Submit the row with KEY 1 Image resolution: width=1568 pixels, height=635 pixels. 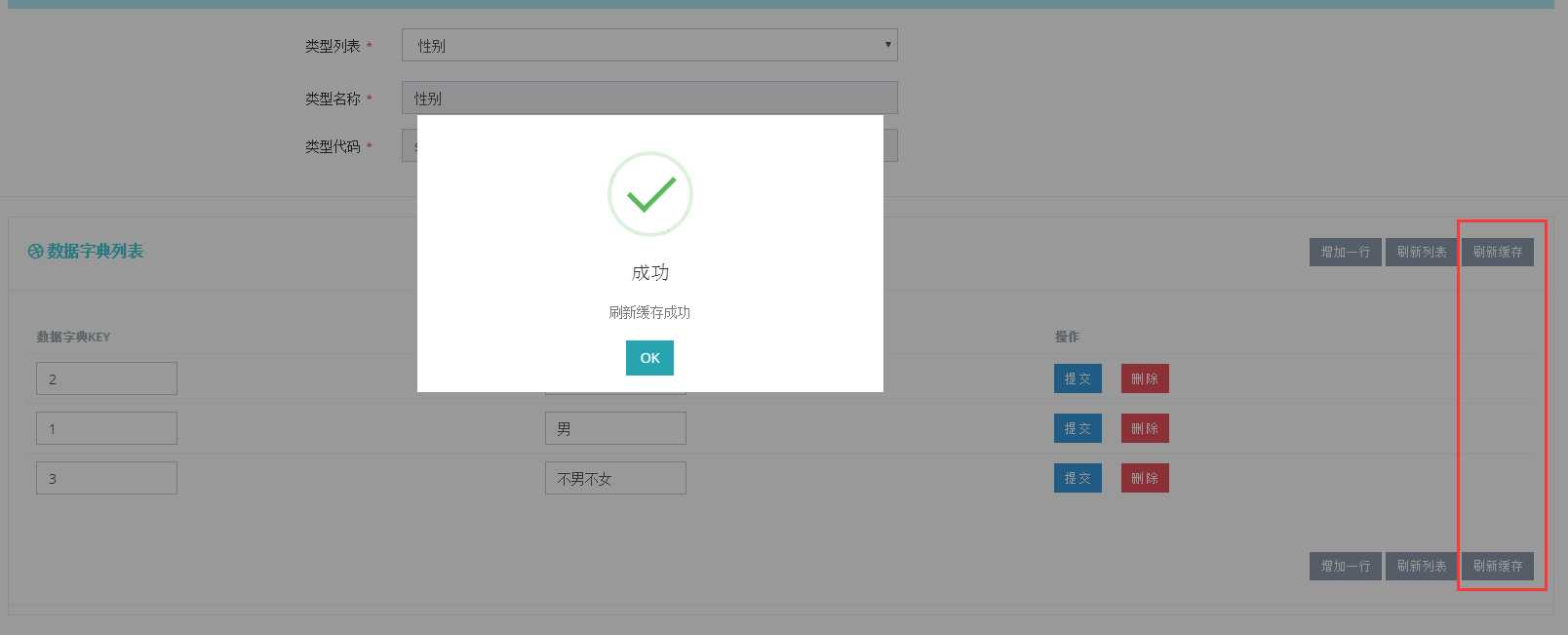[x=1078, y=428]
